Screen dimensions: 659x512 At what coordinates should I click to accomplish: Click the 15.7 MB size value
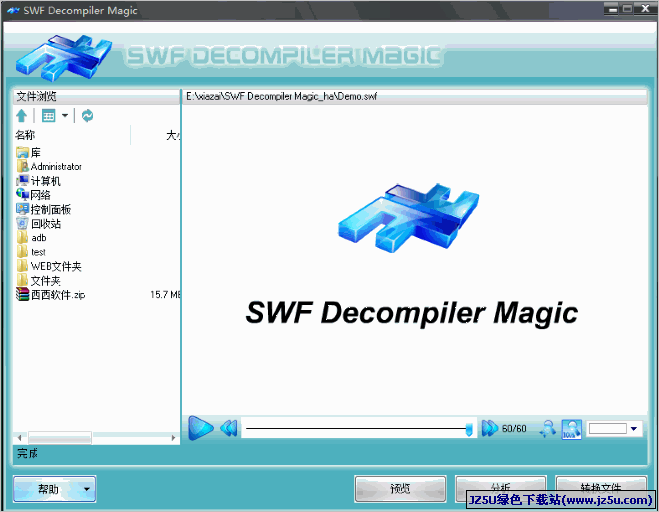tap(166, 295)
